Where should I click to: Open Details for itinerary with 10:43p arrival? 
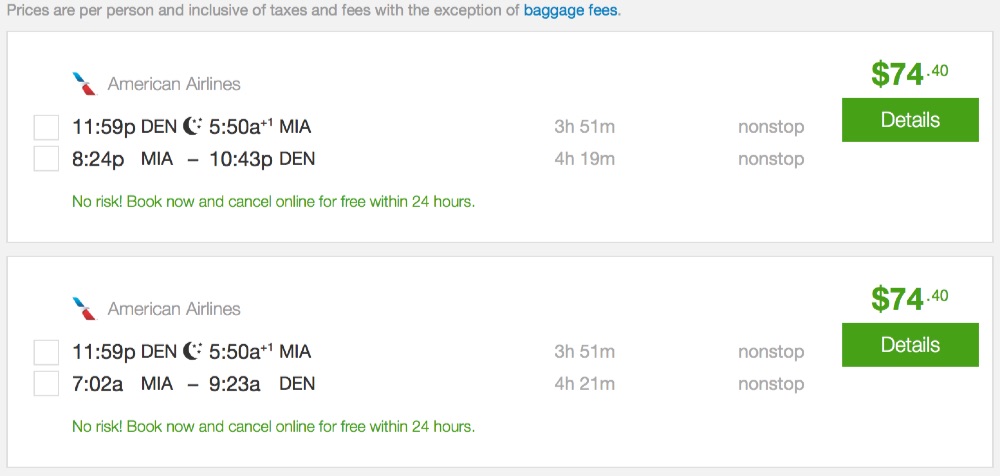pyautogui.click(x=910, y=120)
